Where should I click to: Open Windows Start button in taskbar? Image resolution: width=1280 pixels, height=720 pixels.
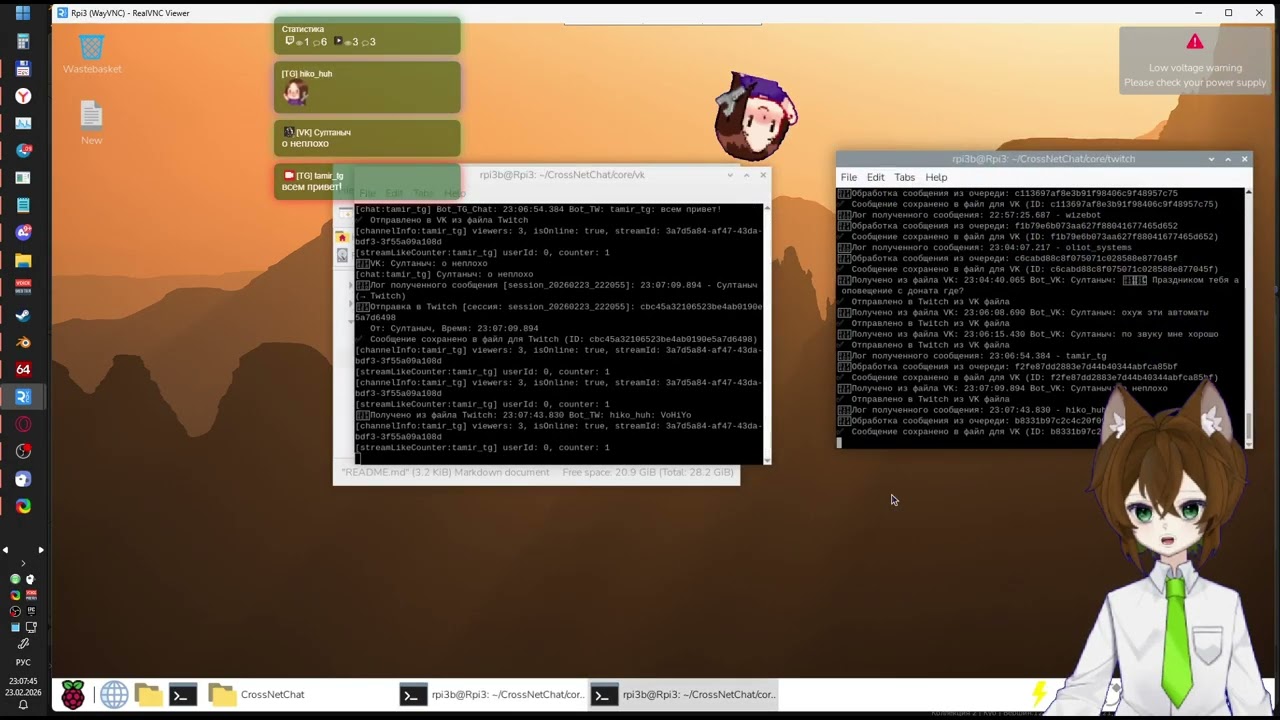23,14
